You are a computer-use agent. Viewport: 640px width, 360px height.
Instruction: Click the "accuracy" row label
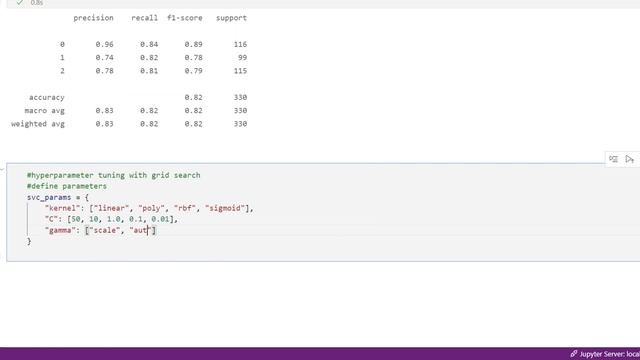(47, 98)
